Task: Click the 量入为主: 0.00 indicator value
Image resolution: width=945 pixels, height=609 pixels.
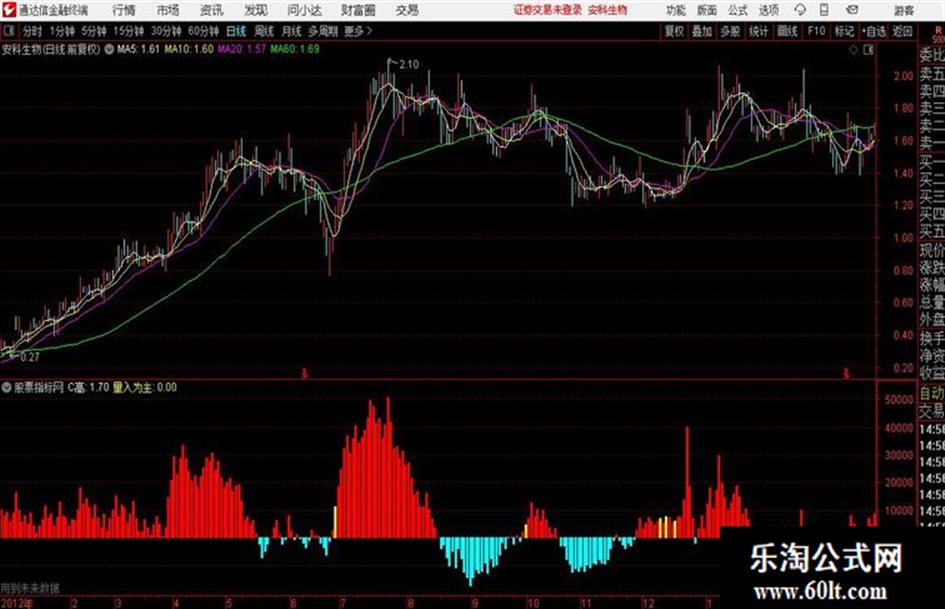Action: click(145, 388)
